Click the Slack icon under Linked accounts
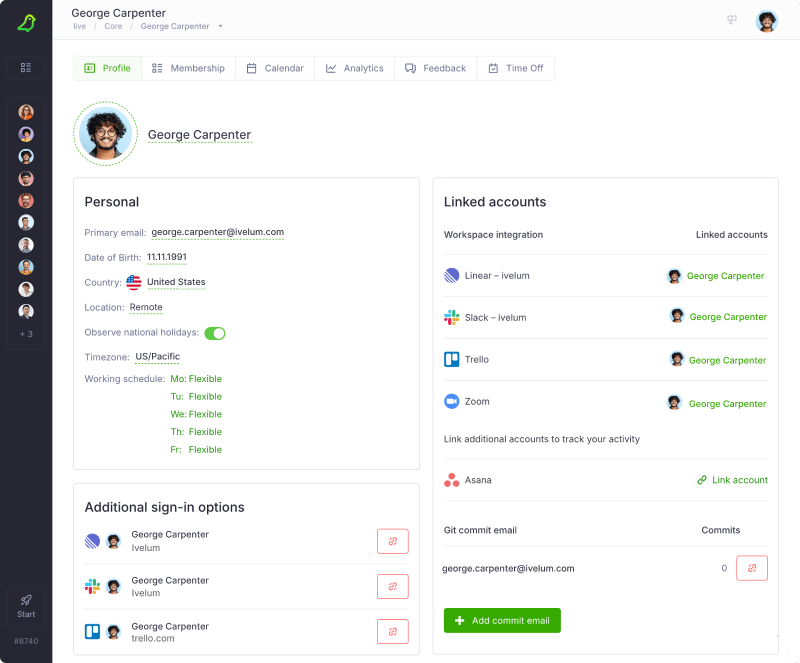Screen dimensions: 800x663 (x=452, y=317)
